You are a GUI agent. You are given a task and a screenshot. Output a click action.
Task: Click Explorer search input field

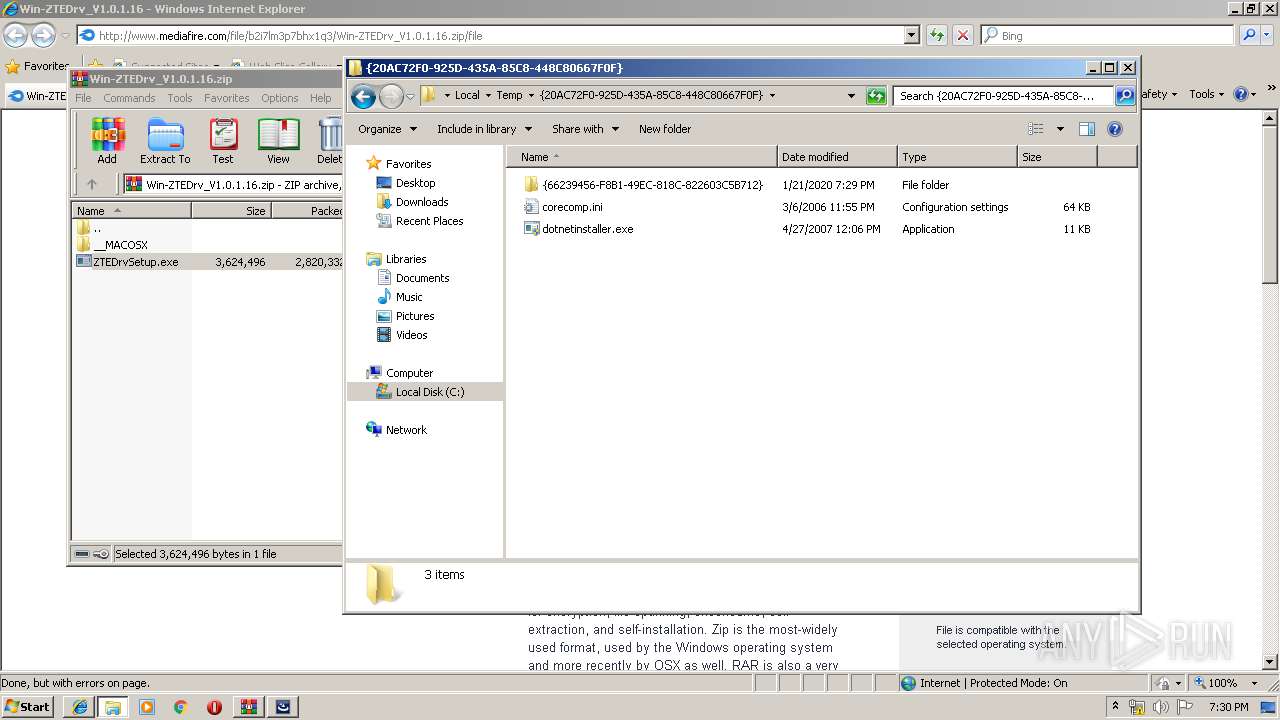coord(1003,96)
